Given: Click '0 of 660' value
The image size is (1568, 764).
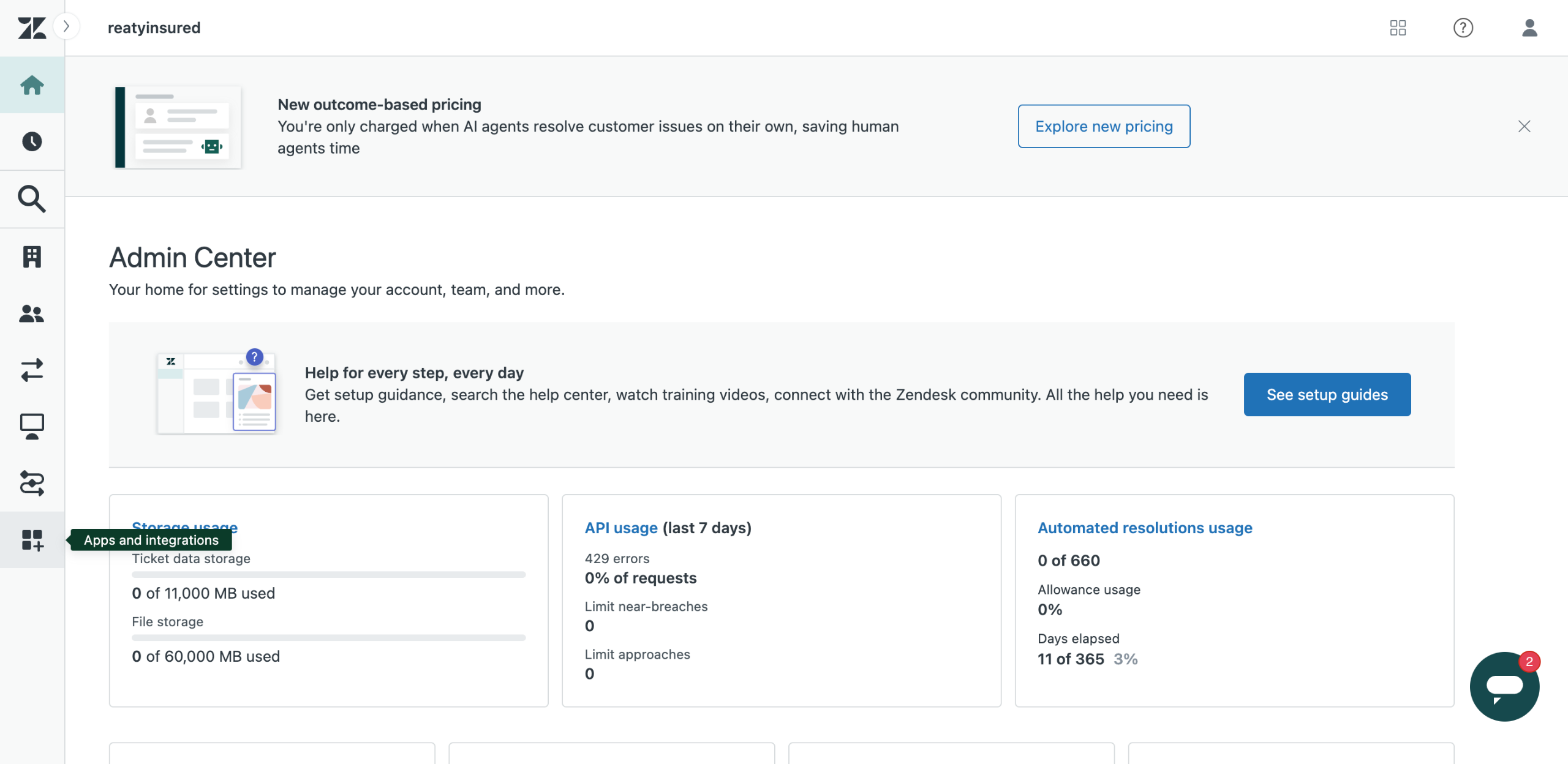Looking at the screenshot, I should point(1069,560).
